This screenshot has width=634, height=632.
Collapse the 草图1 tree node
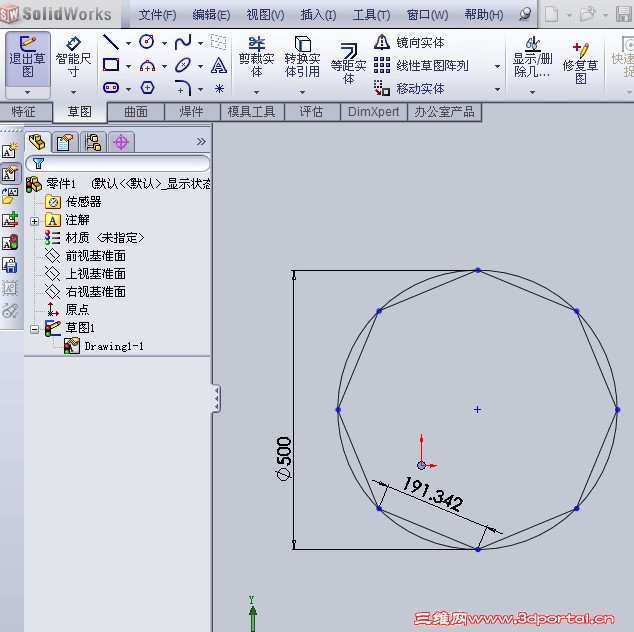tap(34, 330)
